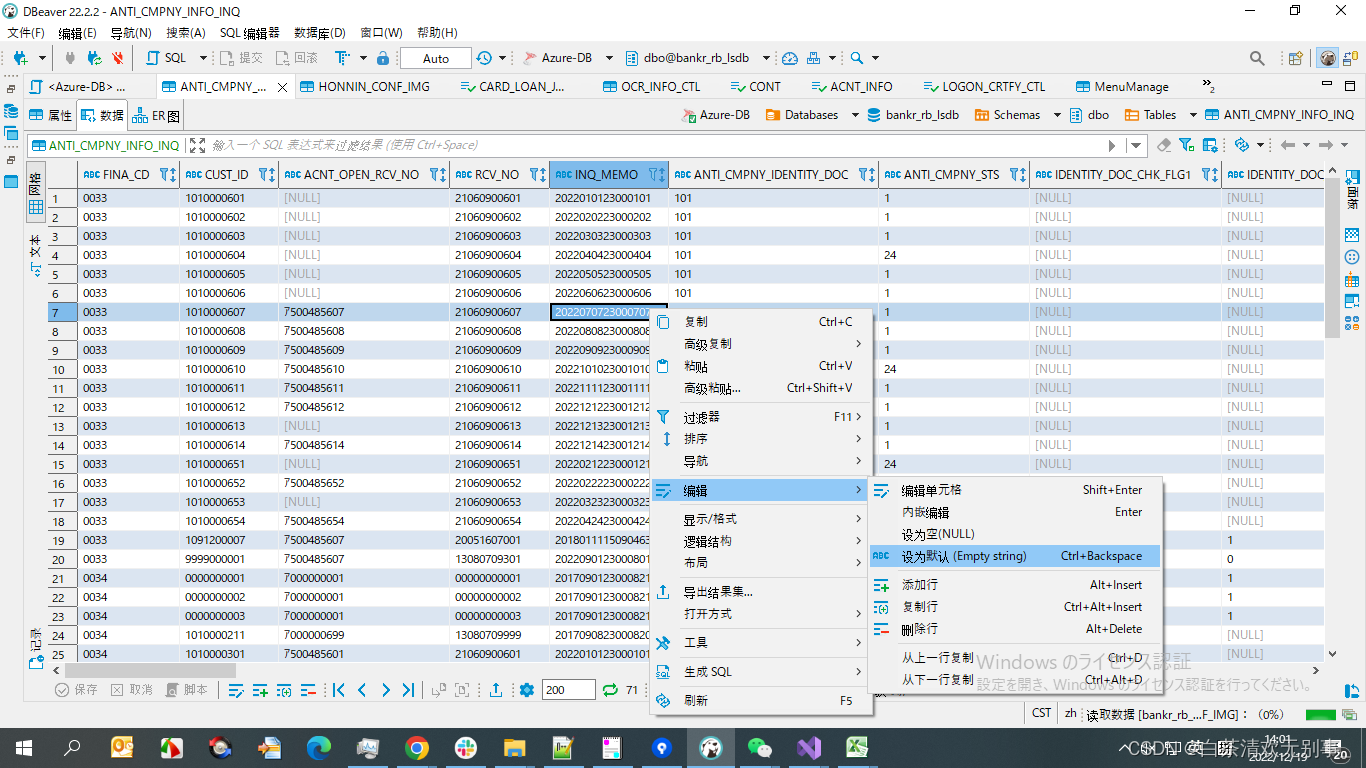This screenshot has height=768, width=1366.
Task: Click the green progress bar in status bar
Action: click(1320, 714)
